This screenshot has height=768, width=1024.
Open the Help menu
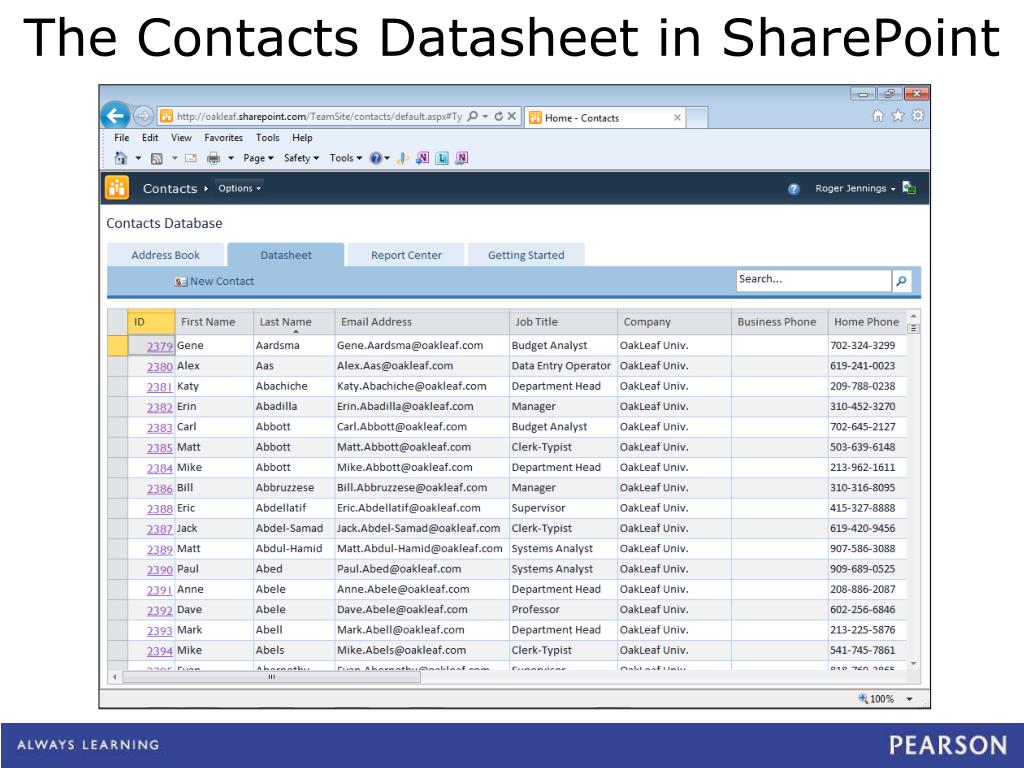[302, 138]
